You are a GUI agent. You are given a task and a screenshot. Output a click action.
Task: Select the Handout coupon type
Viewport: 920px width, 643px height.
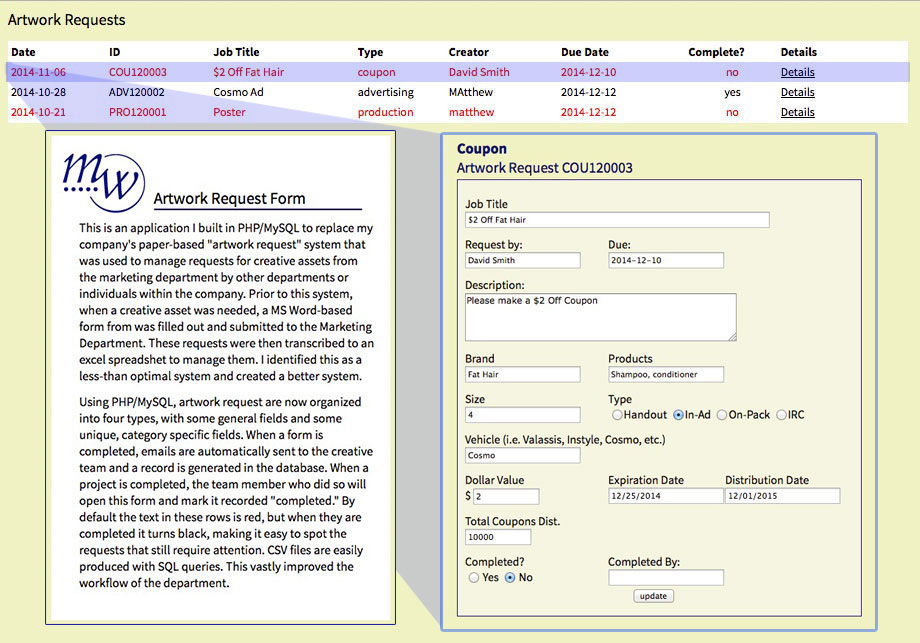coord(617,415)
